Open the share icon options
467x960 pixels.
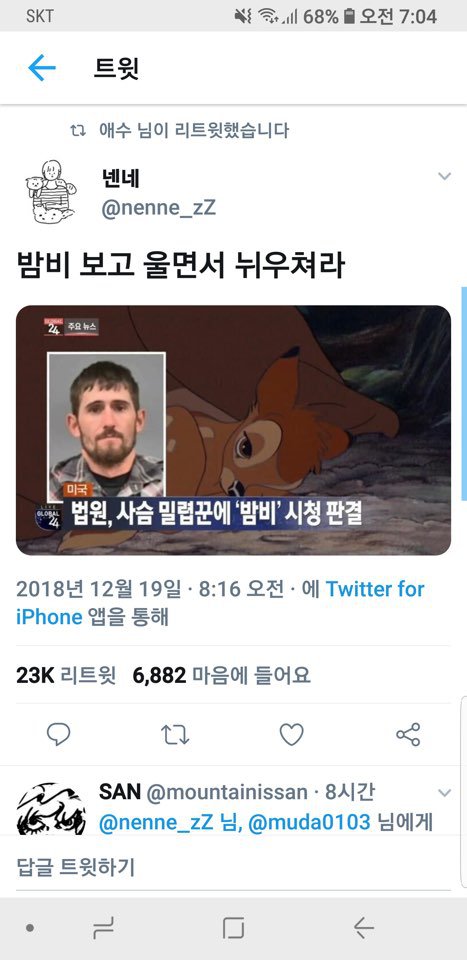tap(408, 734)
